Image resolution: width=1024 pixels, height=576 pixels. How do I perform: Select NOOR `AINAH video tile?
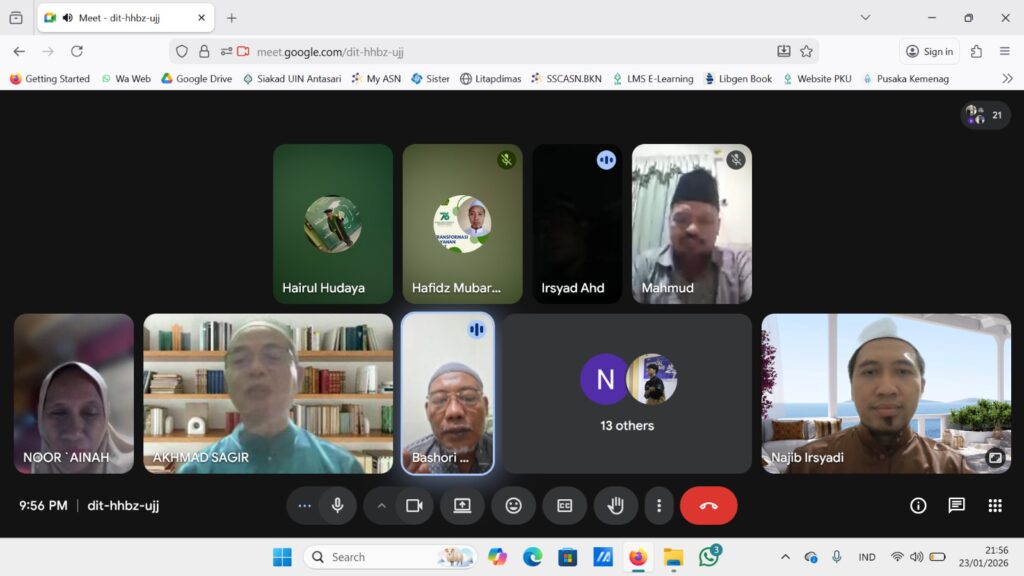[x=74, y=393]
